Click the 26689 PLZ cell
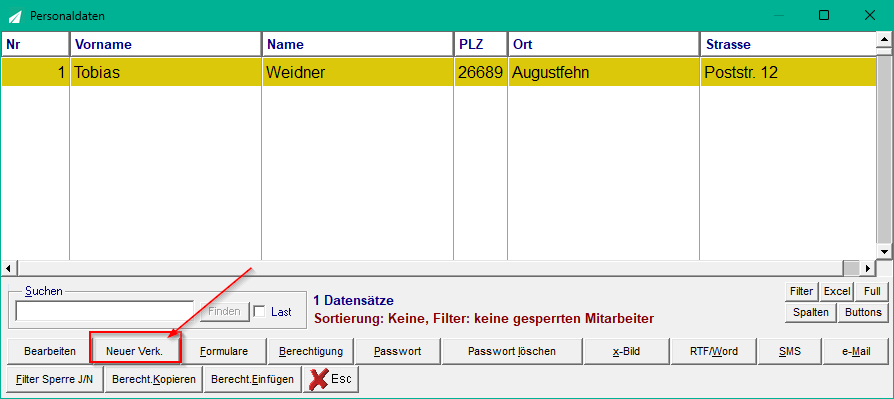This screenshot has width=894, height=399. pyautogui.click(x=481, y=72)
